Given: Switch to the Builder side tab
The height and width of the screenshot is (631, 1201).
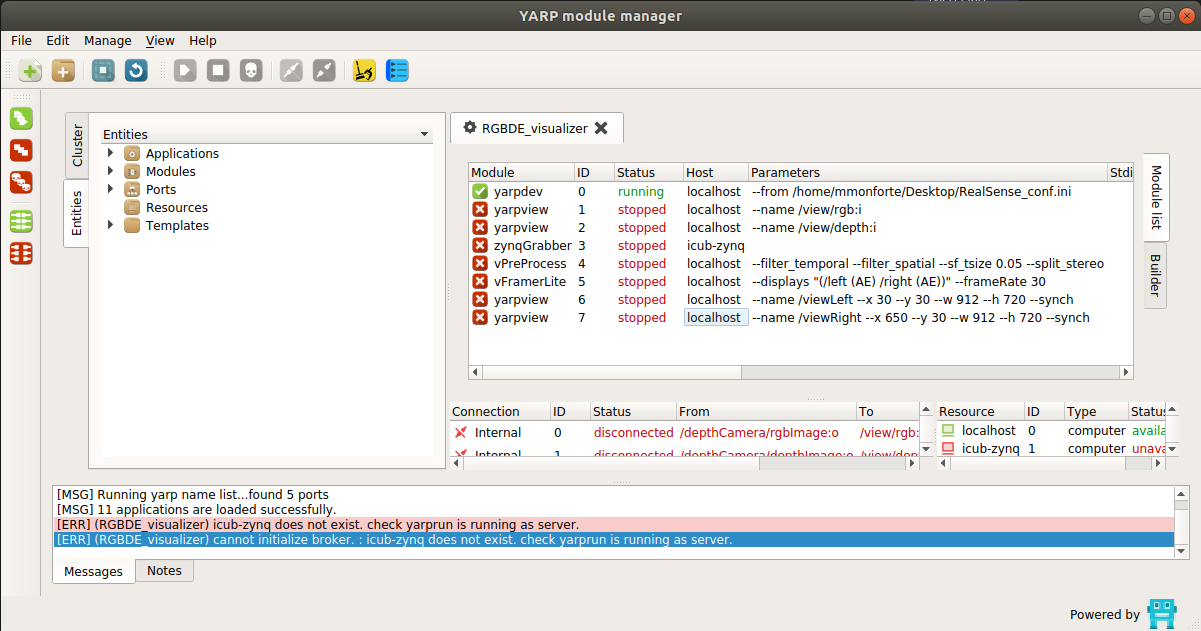Looking at the screenshot, I should tap(1155, 275).
